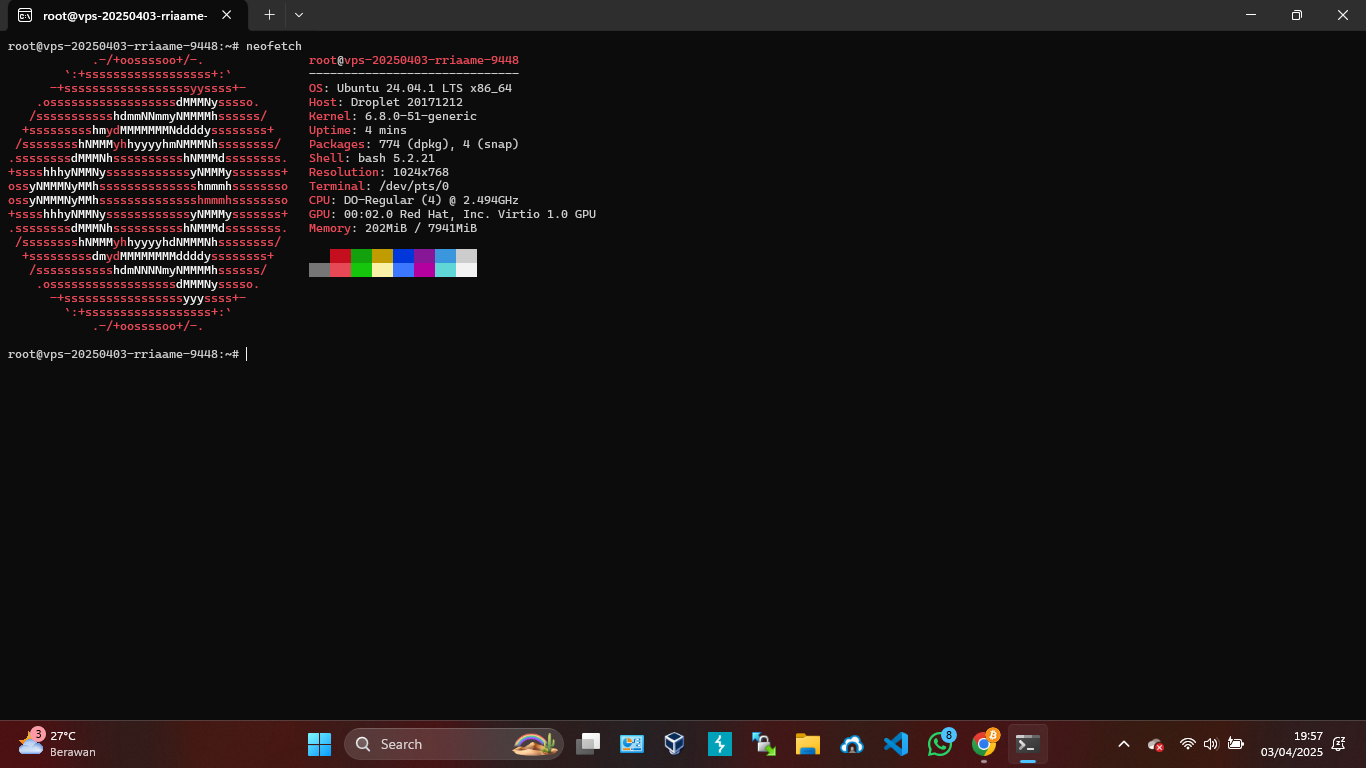
Task: Open the Windows Start menu
Action: tap(319, 744)
